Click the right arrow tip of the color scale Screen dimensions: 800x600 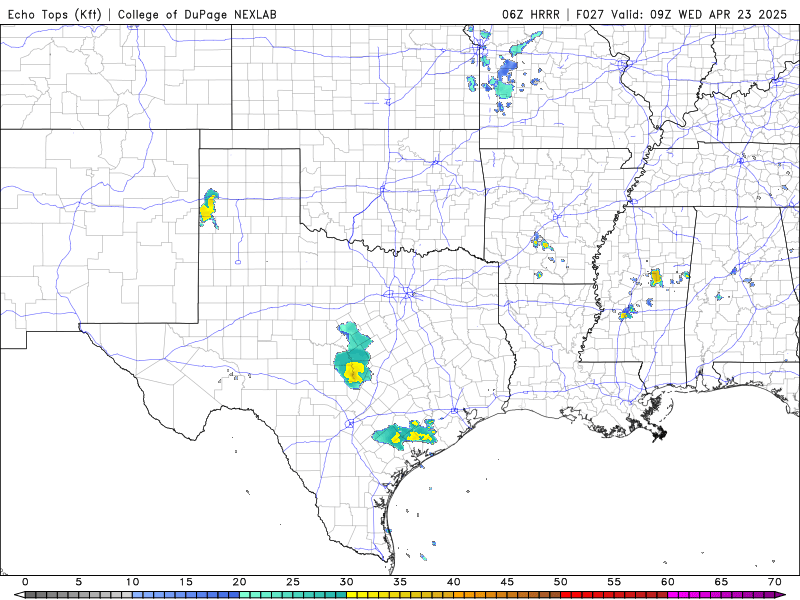tap(781, 595)
